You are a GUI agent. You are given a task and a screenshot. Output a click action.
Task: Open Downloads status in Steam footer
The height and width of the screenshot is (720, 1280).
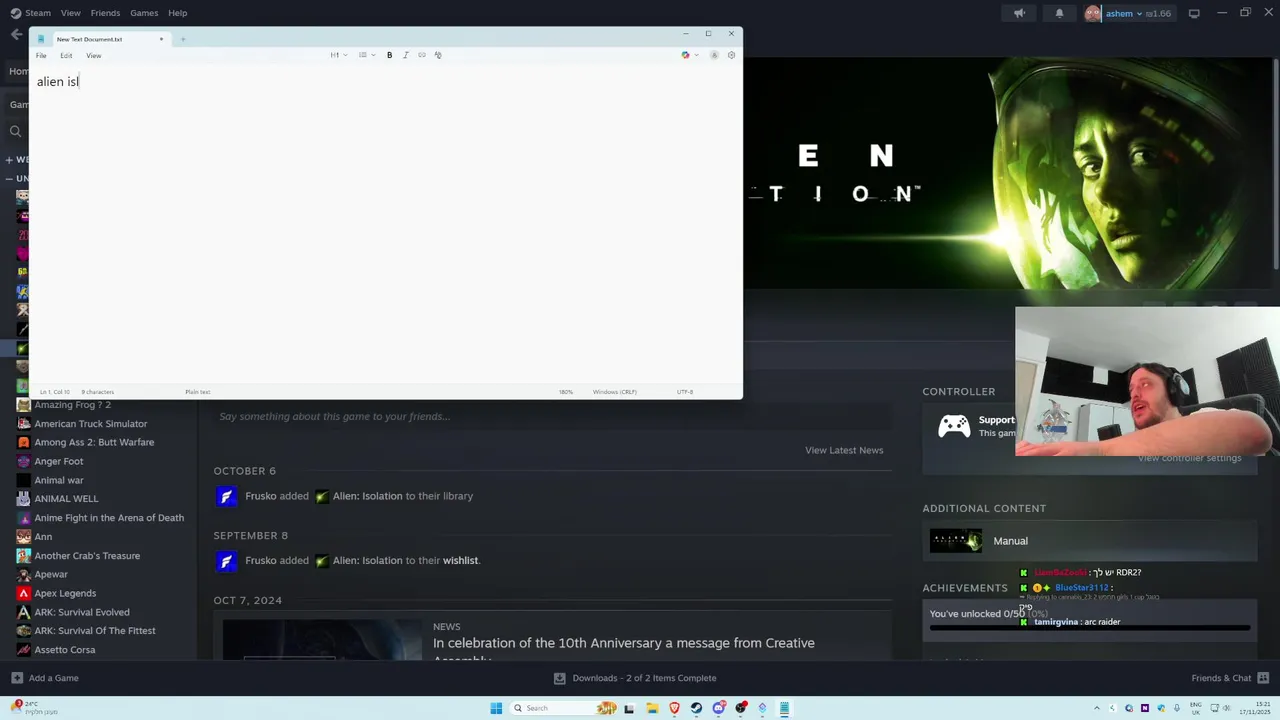635,678
